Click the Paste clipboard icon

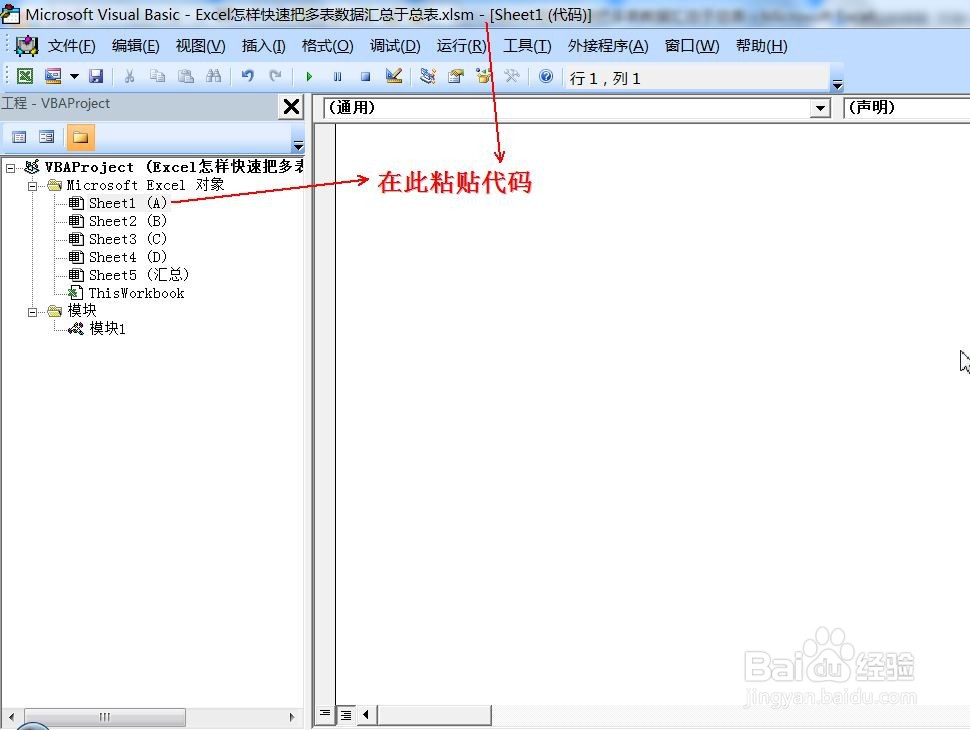tap(186, 76)
